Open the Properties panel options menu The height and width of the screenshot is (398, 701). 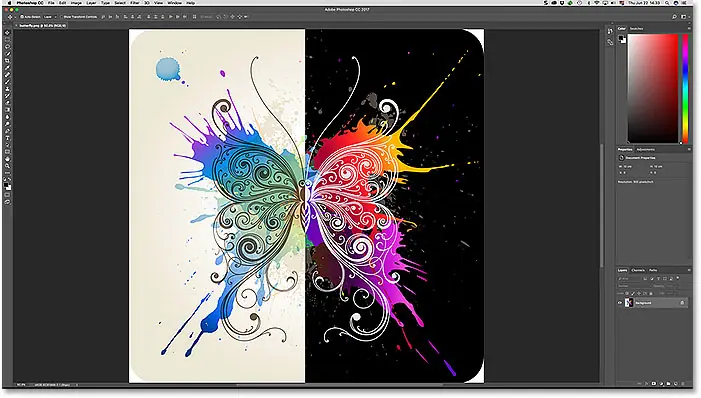689,149
